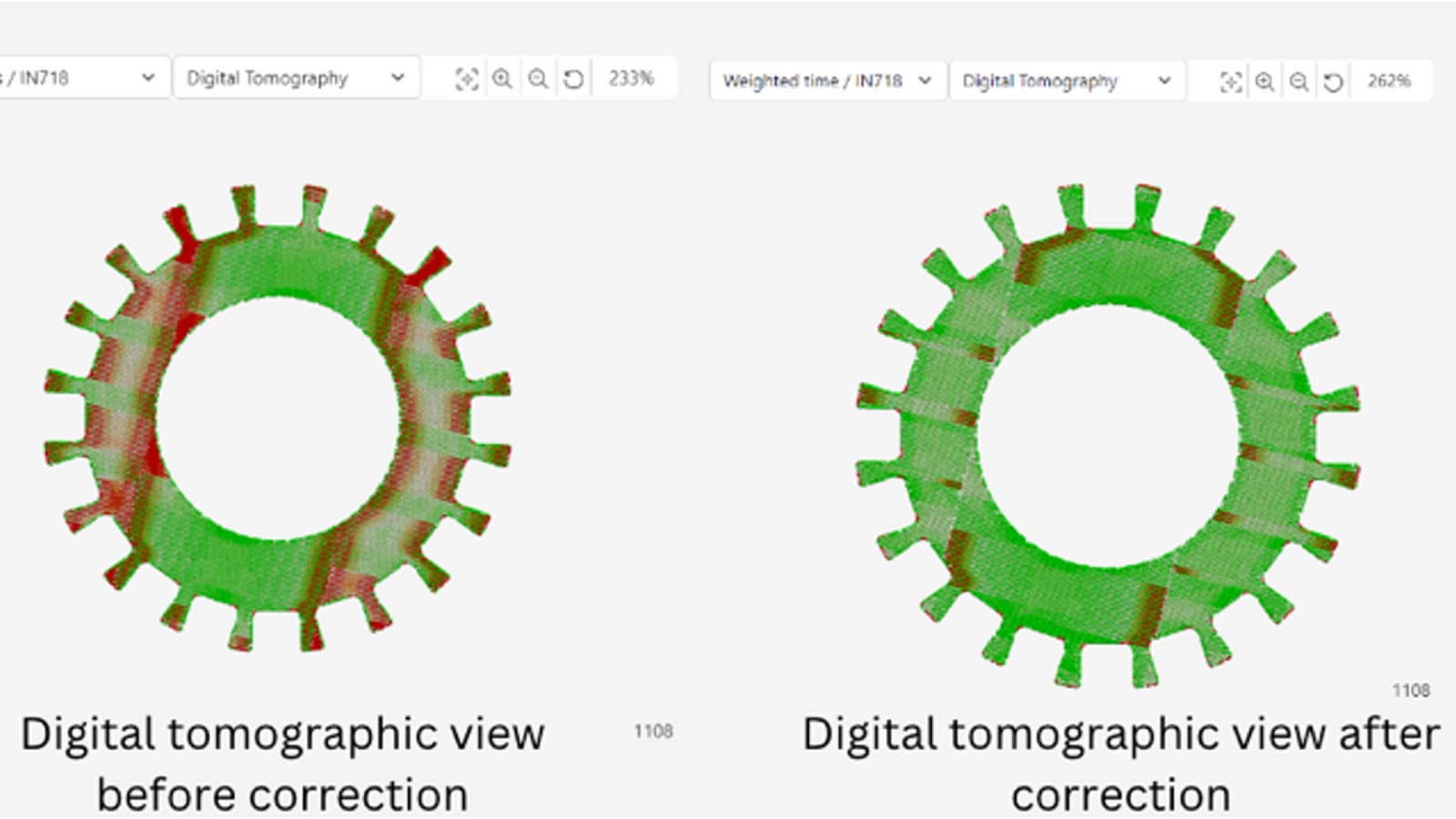Reset the view next to the 233% zoom value
The image size is (1456, 819).
point(573,79)
